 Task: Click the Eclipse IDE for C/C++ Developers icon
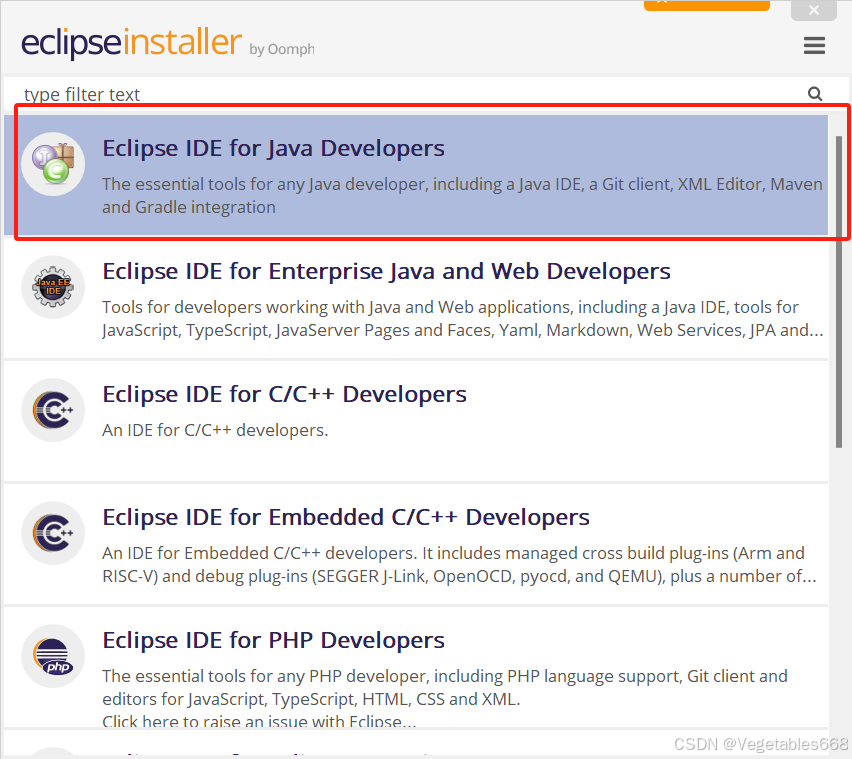52,410
